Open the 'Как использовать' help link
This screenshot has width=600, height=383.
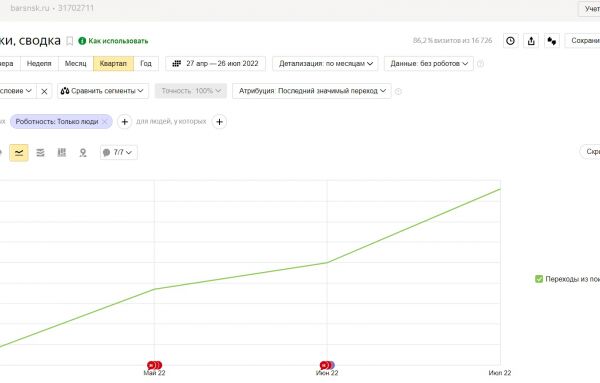click(113, 41)
